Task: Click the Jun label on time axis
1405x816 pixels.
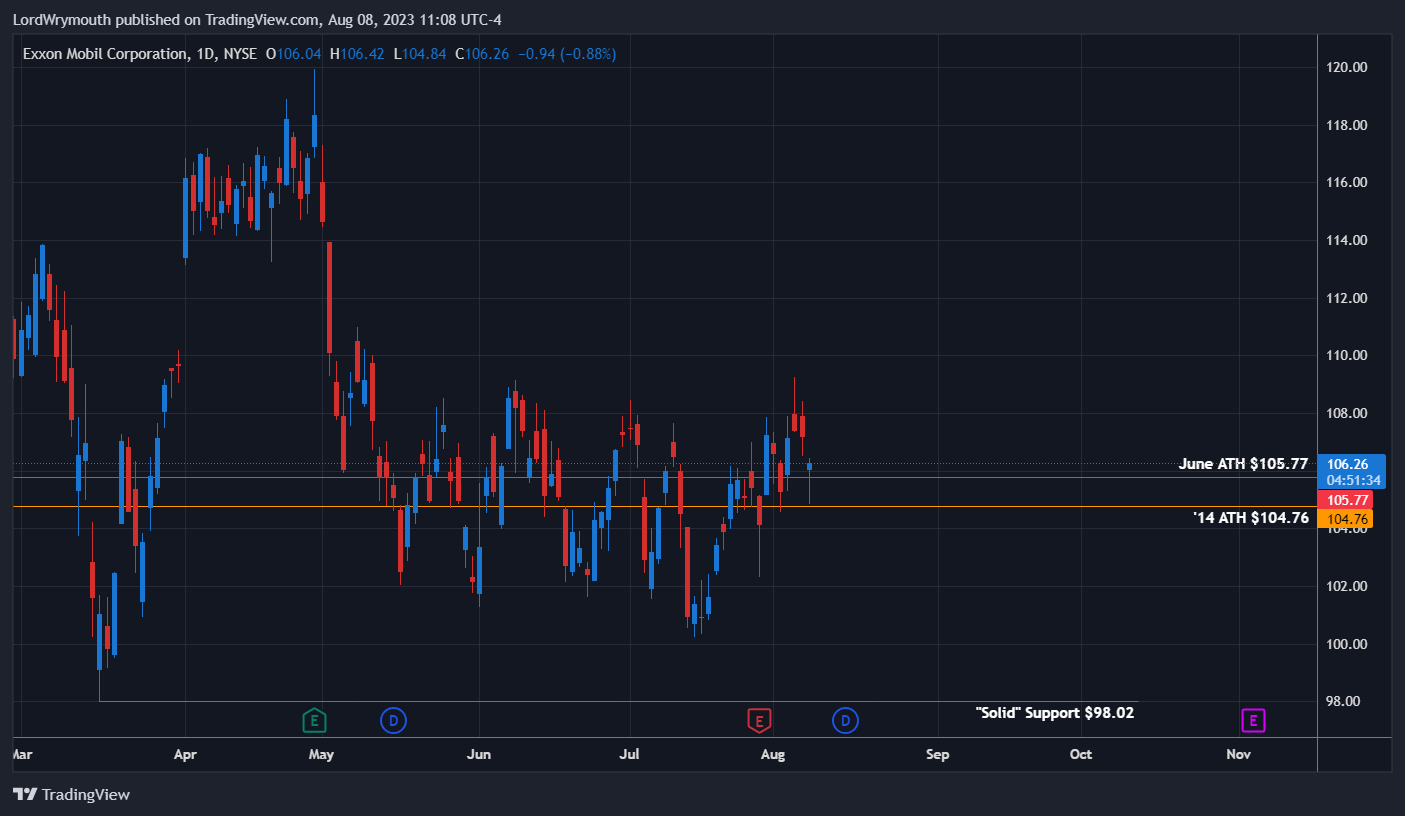Action: coord(479,754)
